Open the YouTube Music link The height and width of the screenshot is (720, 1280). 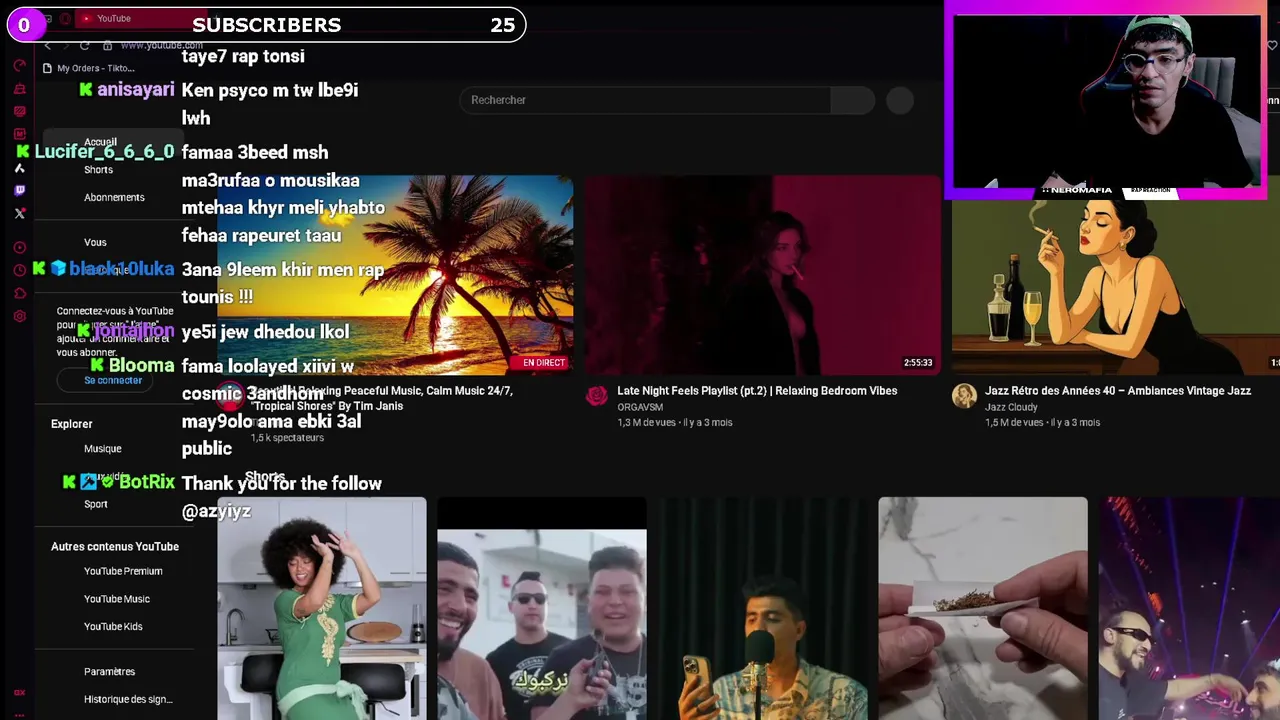tap(117, 599)
